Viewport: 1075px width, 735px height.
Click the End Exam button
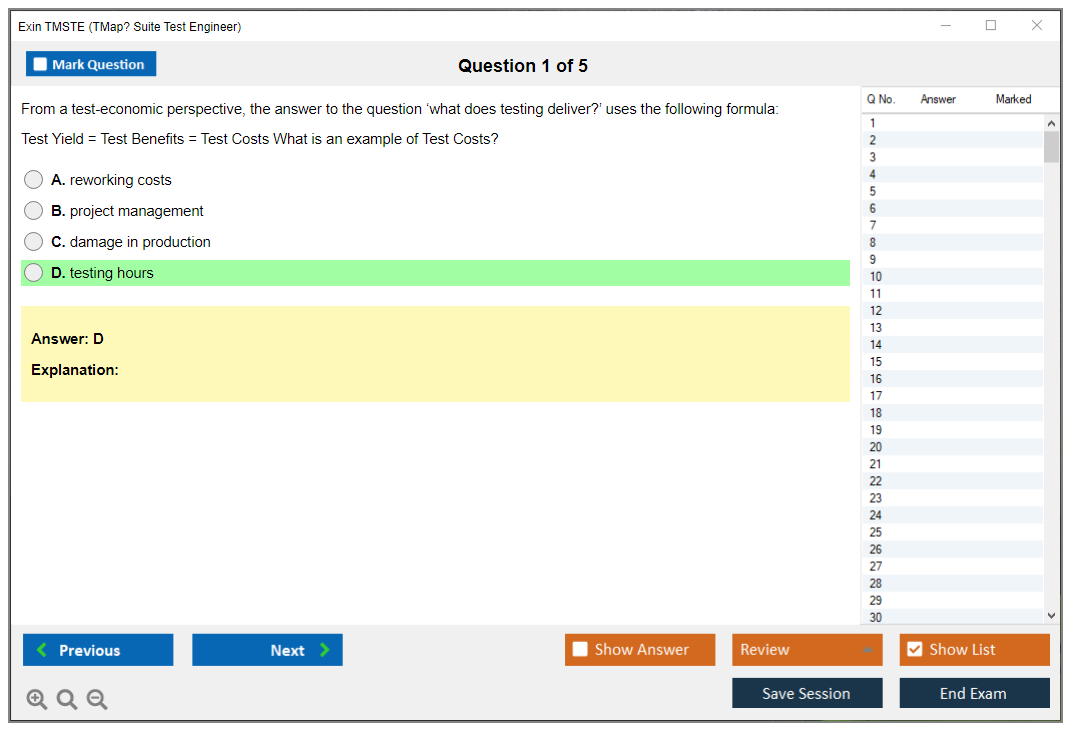[973, 694]
